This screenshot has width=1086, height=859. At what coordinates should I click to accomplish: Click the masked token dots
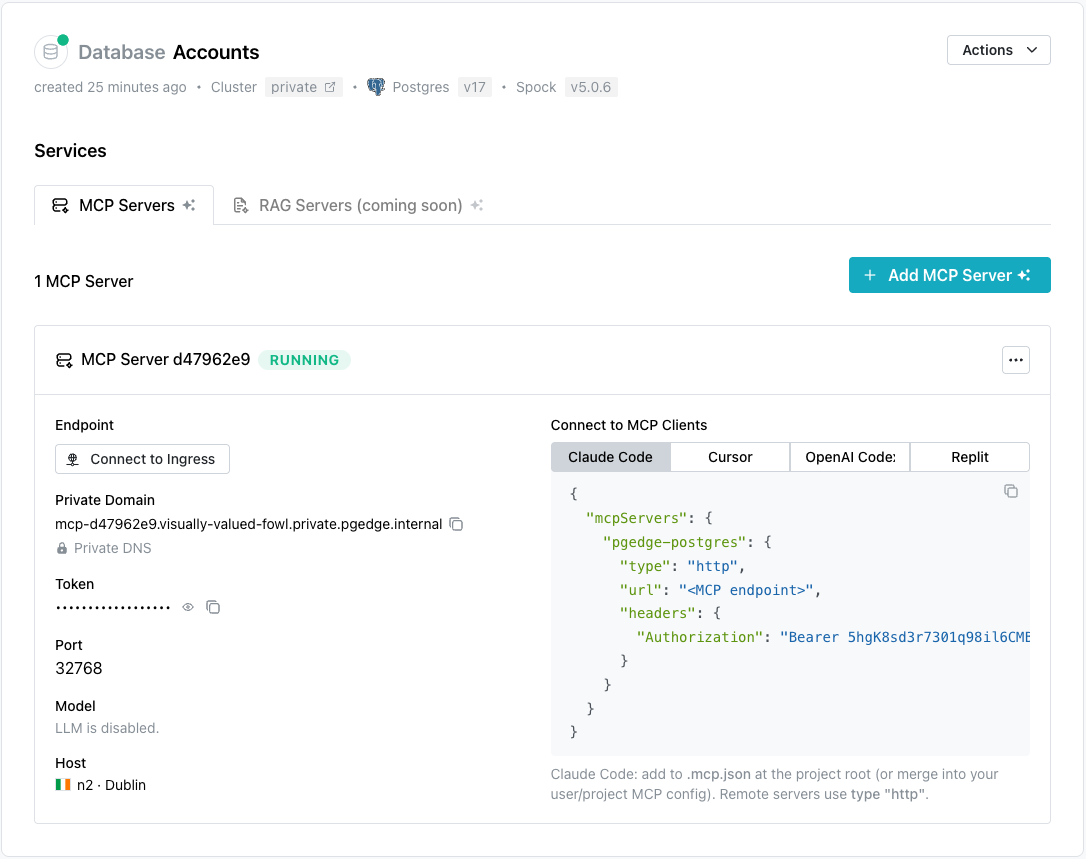pos(113,608)
